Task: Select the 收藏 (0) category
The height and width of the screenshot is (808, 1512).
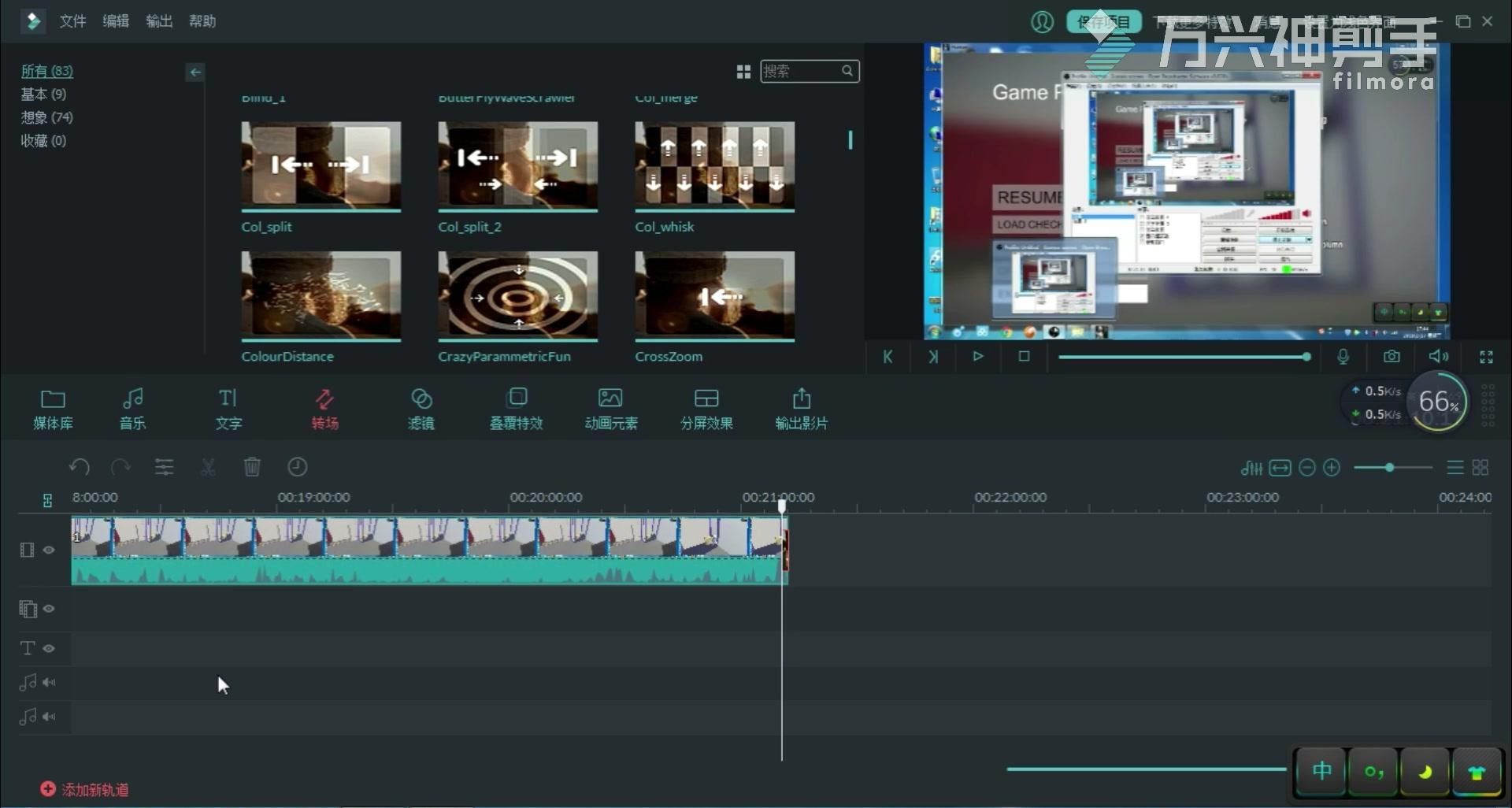Action: 43,141
